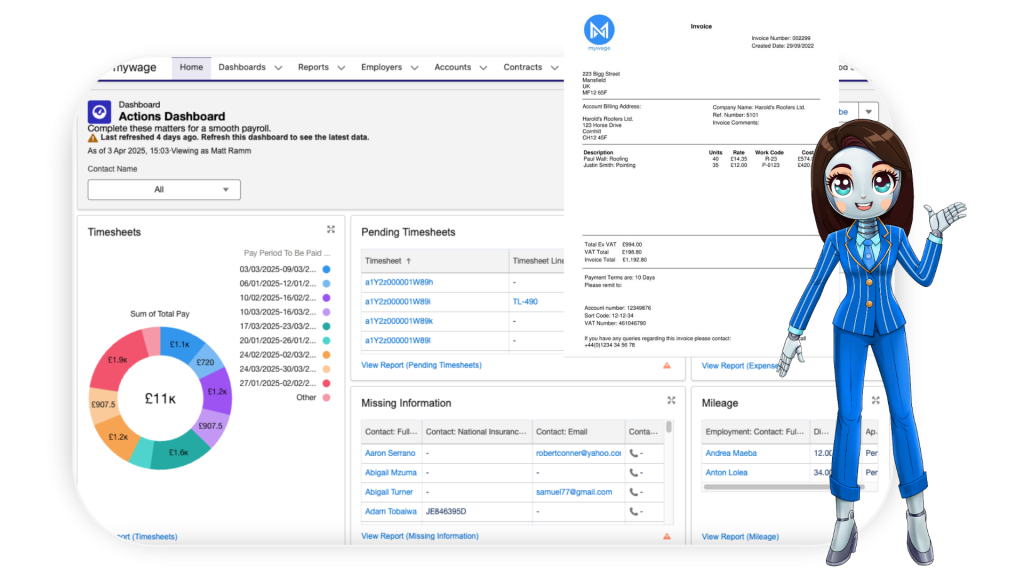Expand the Reports menu chevron
1024x576 pixels.
pyautogui.click(x=340, y=68)
